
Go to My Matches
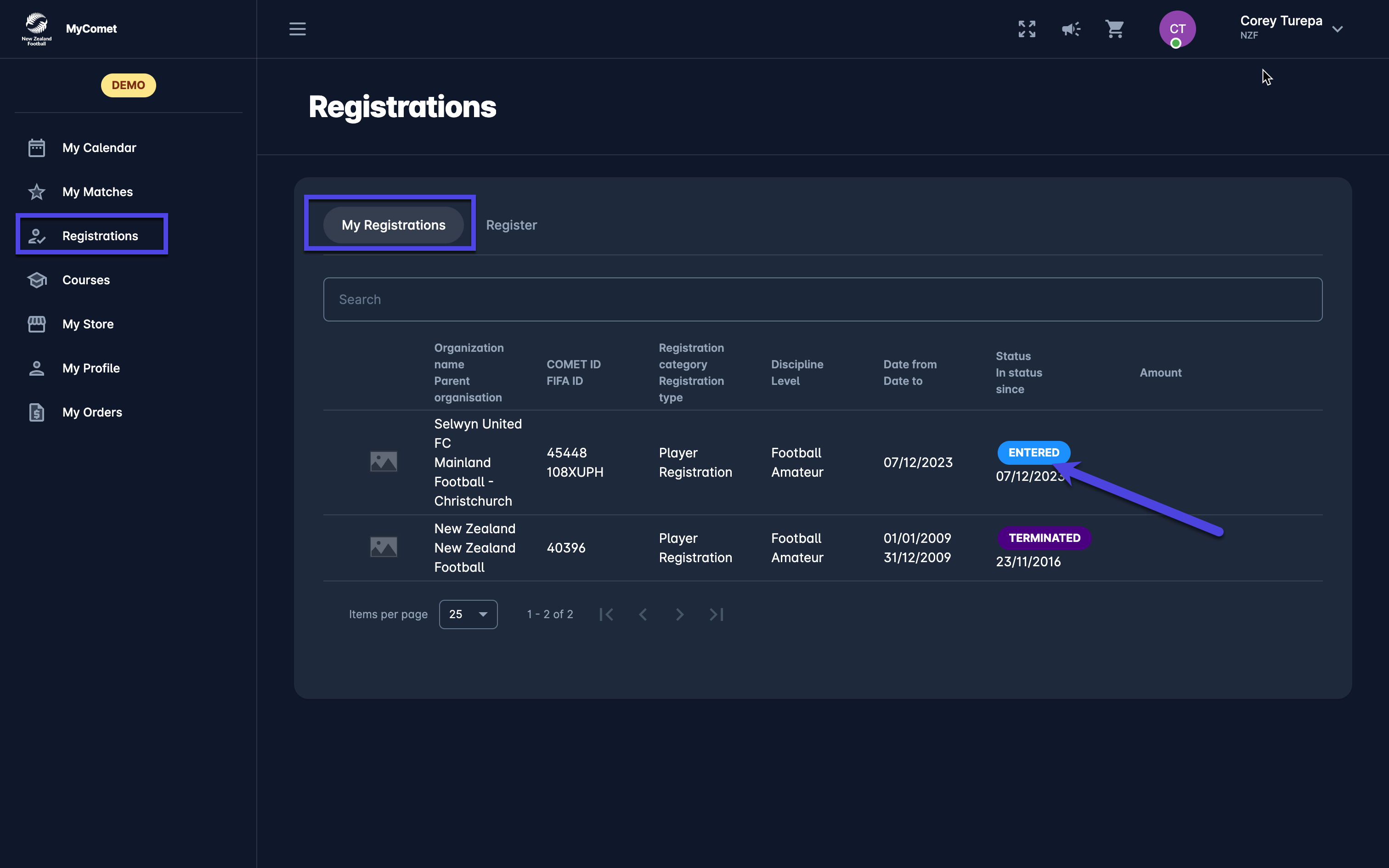click(x=97, y=192)
